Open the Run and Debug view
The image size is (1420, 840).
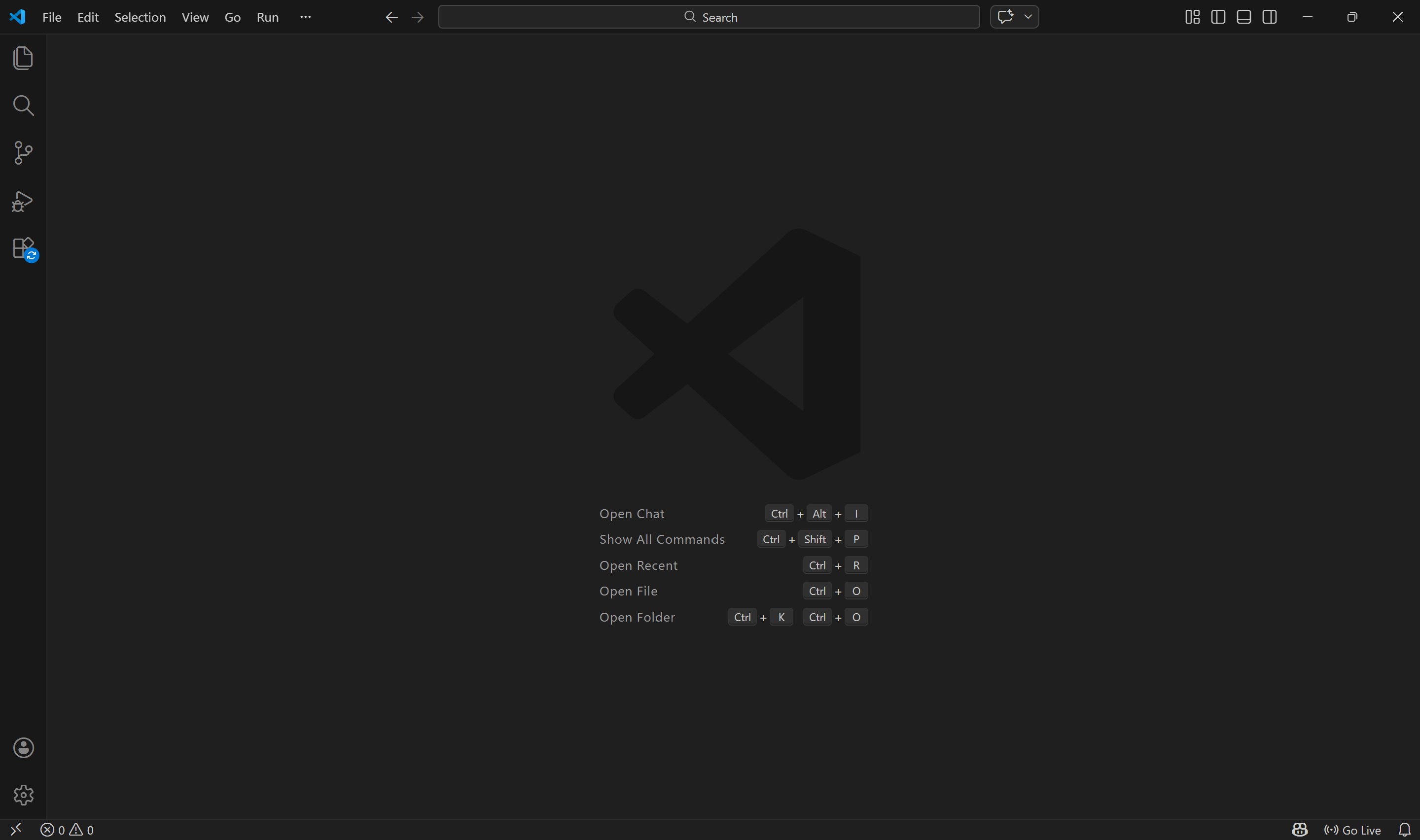23,201
